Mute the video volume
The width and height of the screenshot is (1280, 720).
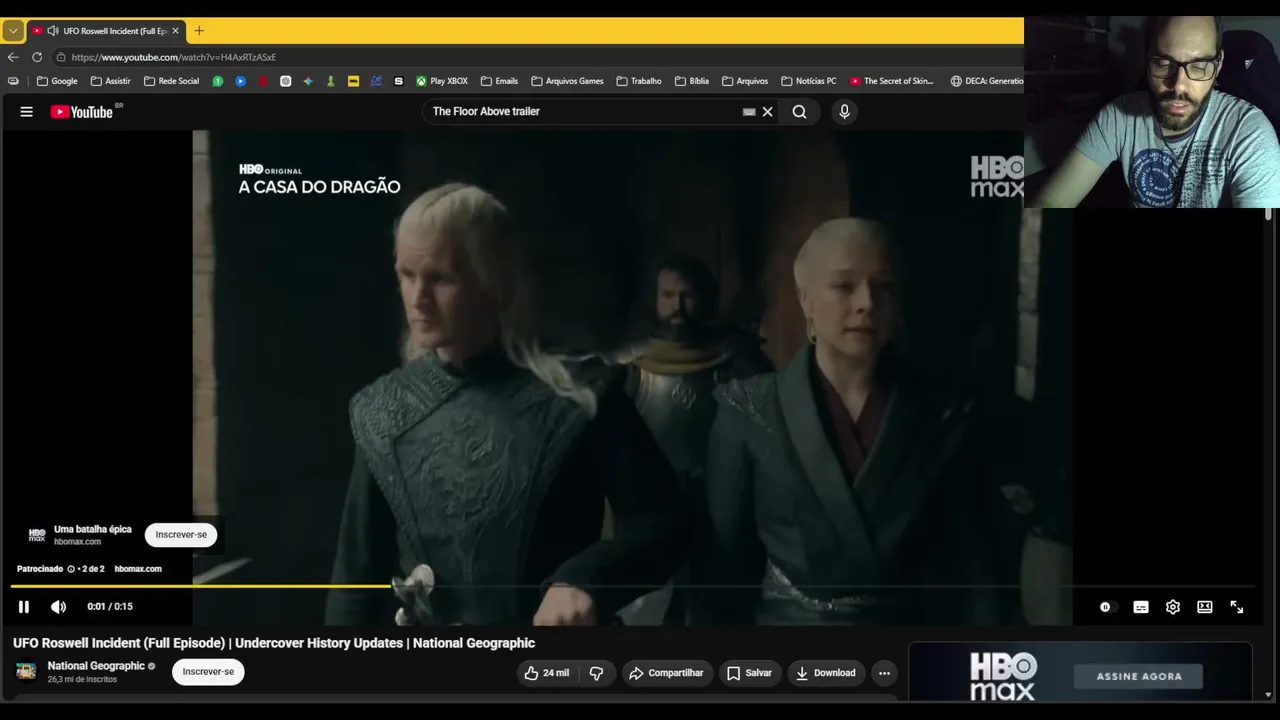(59, 607)
